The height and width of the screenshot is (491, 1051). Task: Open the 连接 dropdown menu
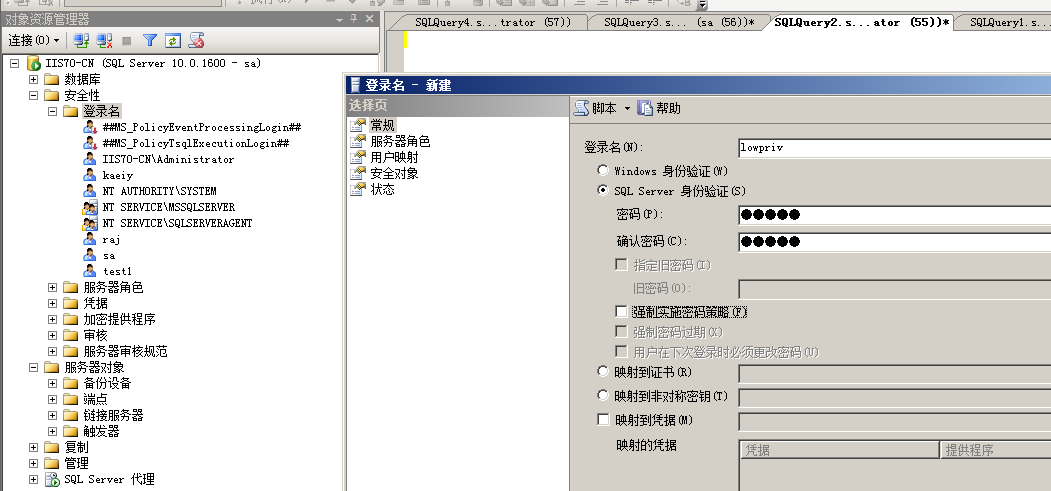click(33, 41)
